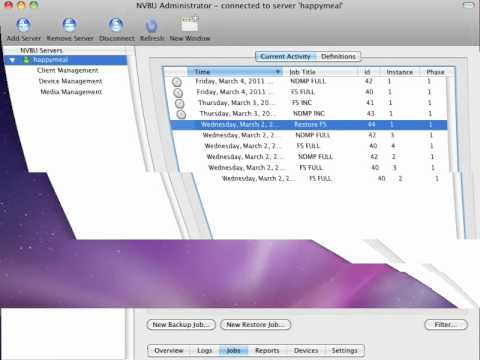The height and width of the screenshot is (360, 480).
Task: Select FS FULL job with instance 4
Action: (311, 146)
